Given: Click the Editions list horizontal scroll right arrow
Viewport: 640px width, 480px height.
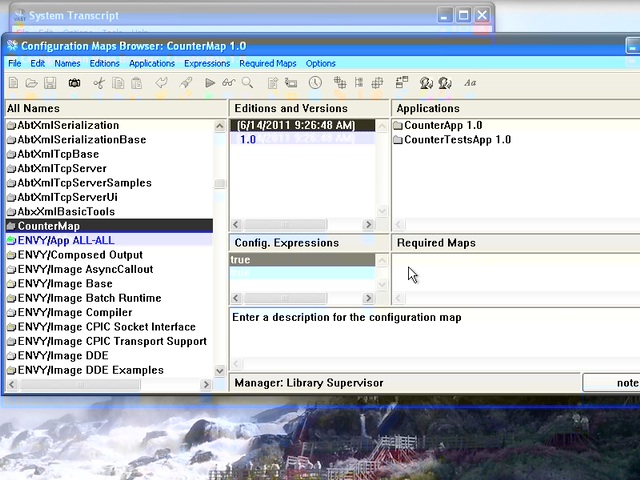Looking at the screenshot, I should point(369,224).
